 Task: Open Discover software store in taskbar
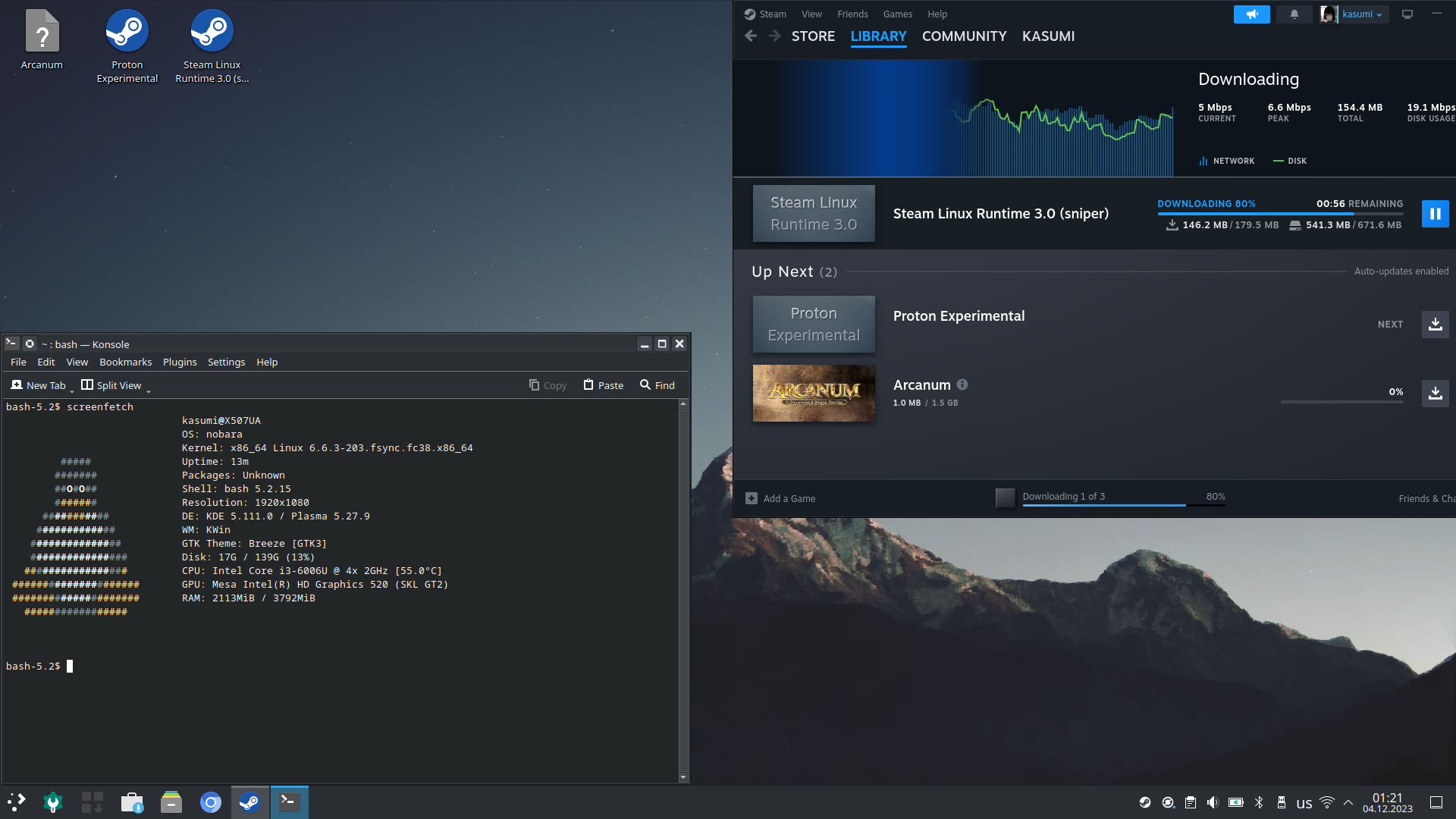[x=132, y=802]
